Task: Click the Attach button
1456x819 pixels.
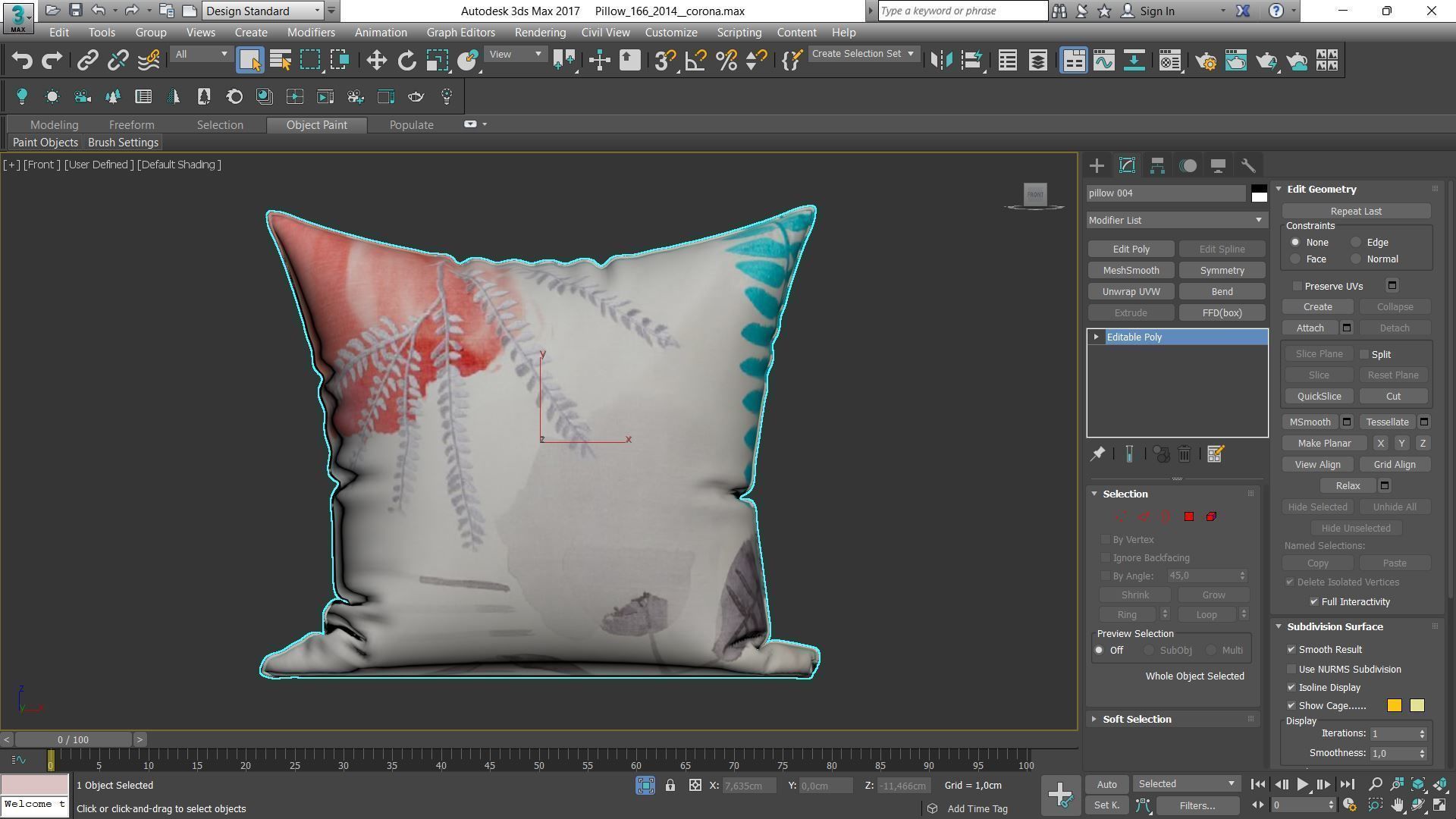Action: point(1310,328)
